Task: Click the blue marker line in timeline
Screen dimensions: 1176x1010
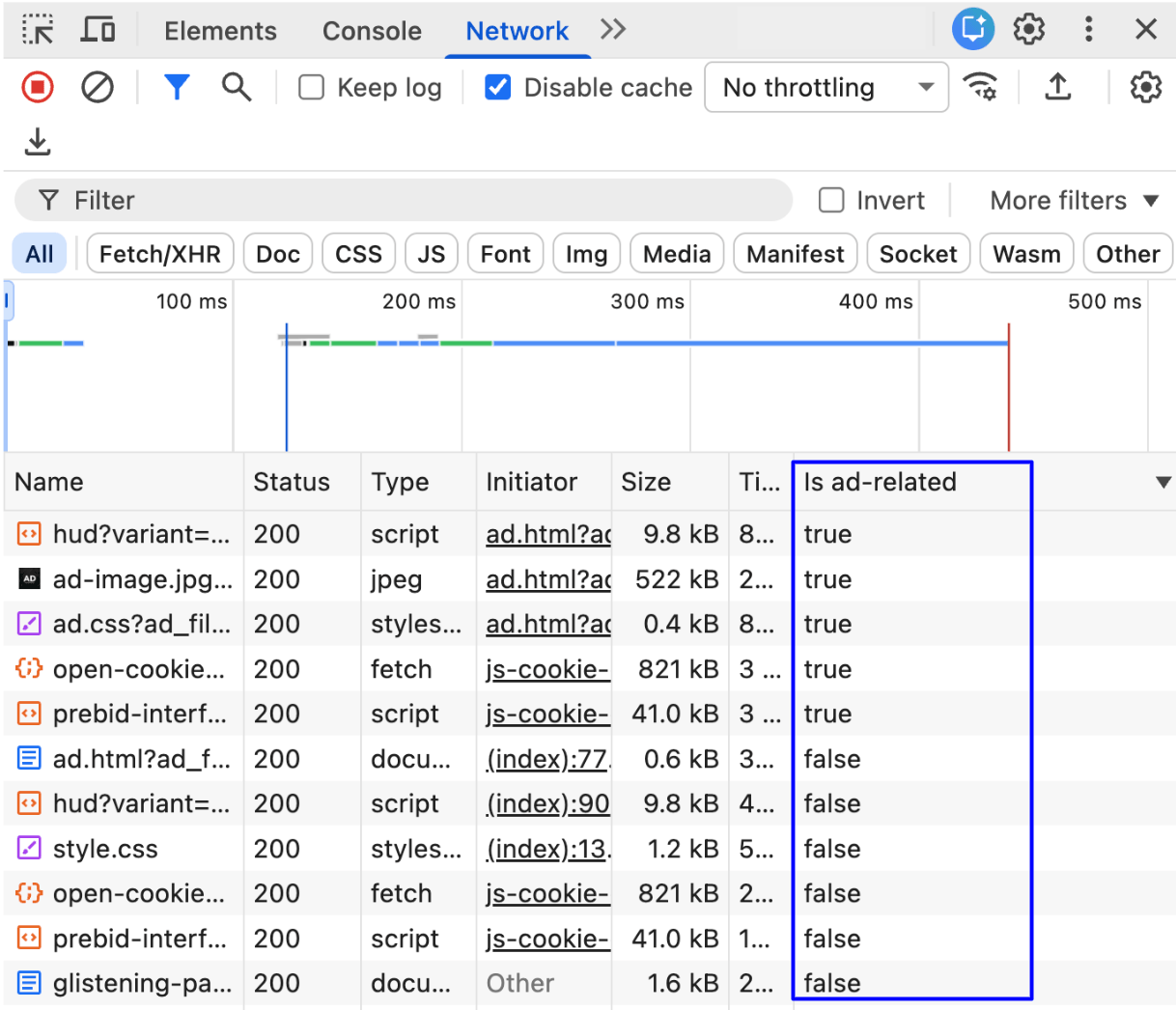Action: pyautogui.click(x=287, y=386)
